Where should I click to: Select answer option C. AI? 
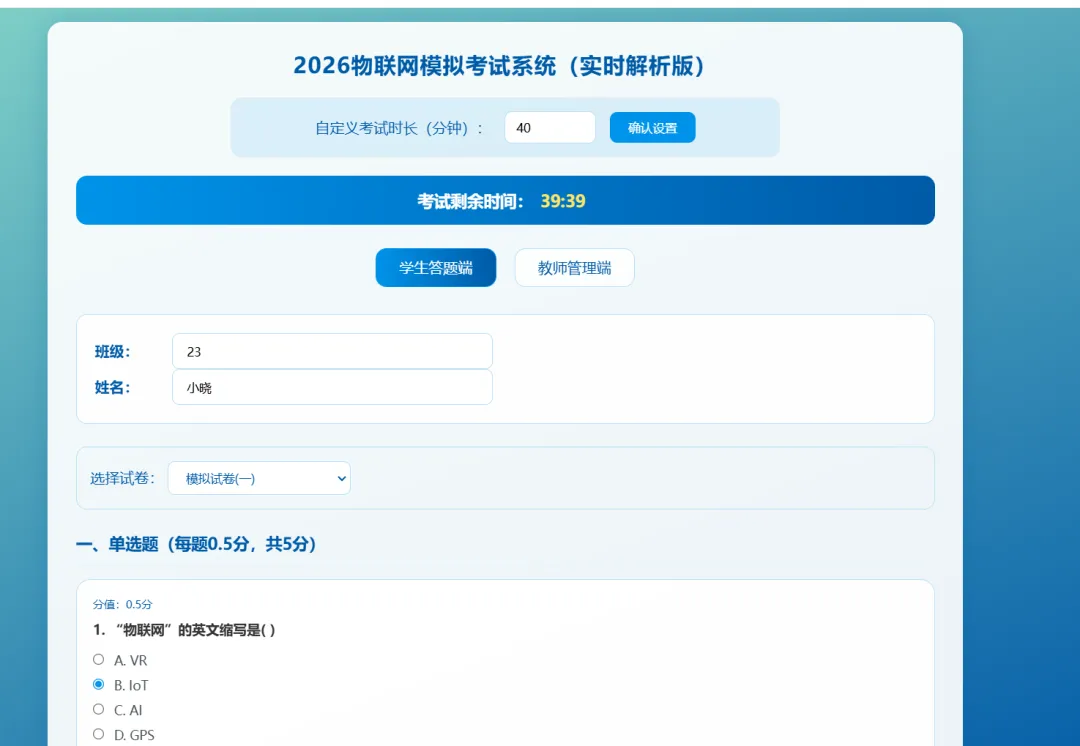tap(98, 709)
